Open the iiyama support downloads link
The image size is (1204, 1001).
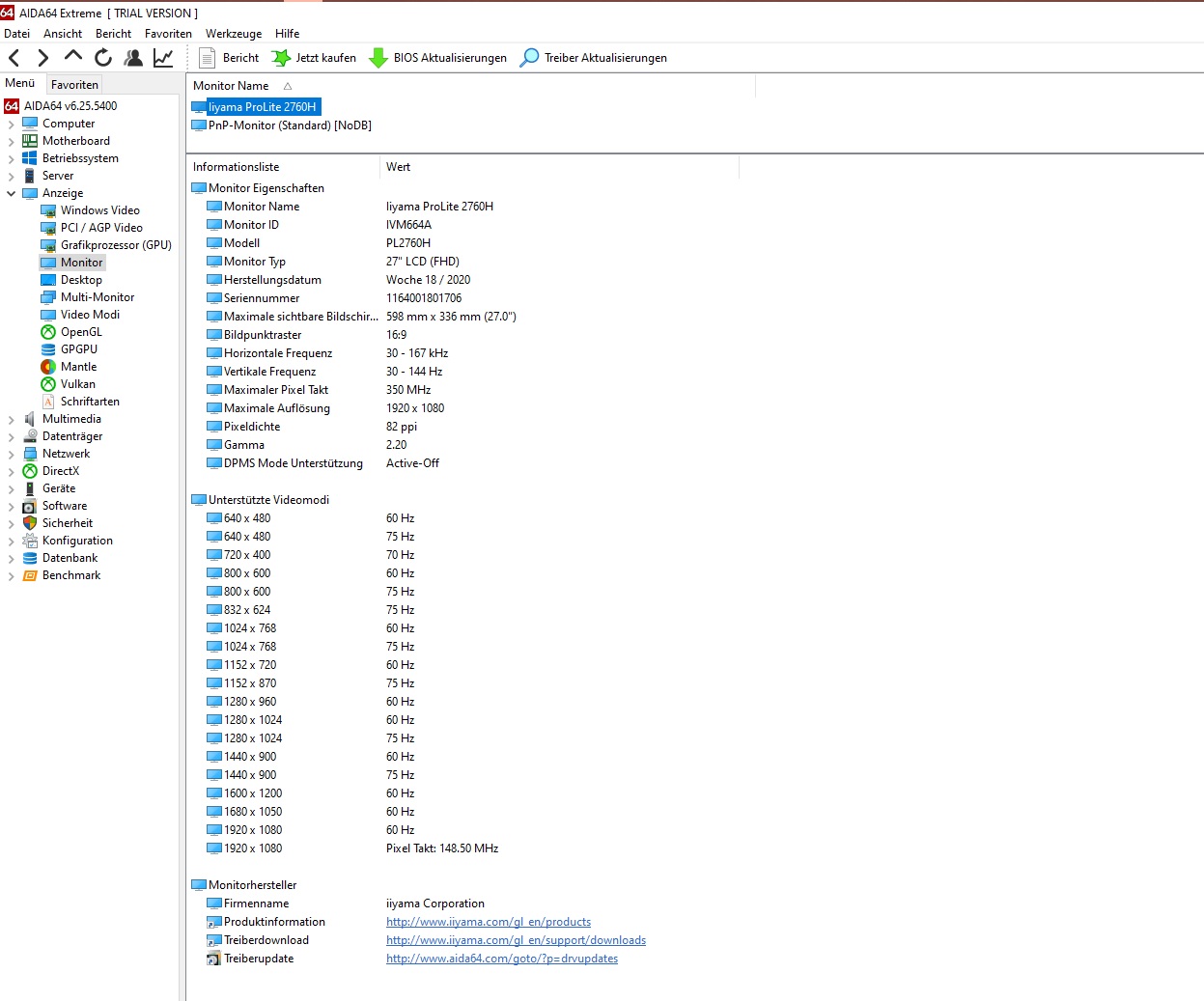pyautogui.click(x=516, y=940)
